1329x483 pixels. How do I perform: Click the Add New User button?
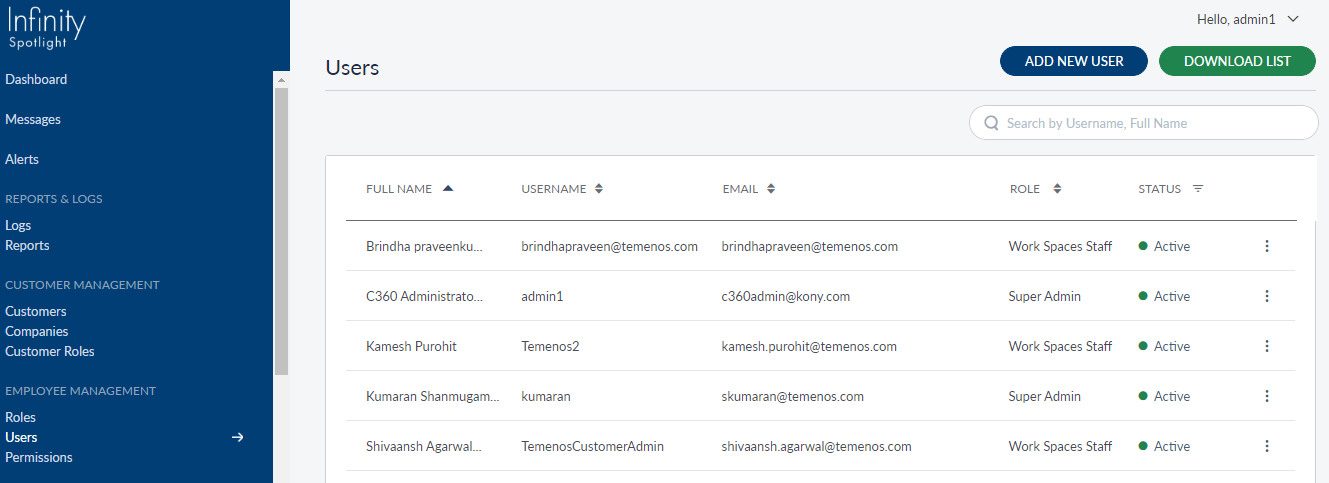[1074, 61]
